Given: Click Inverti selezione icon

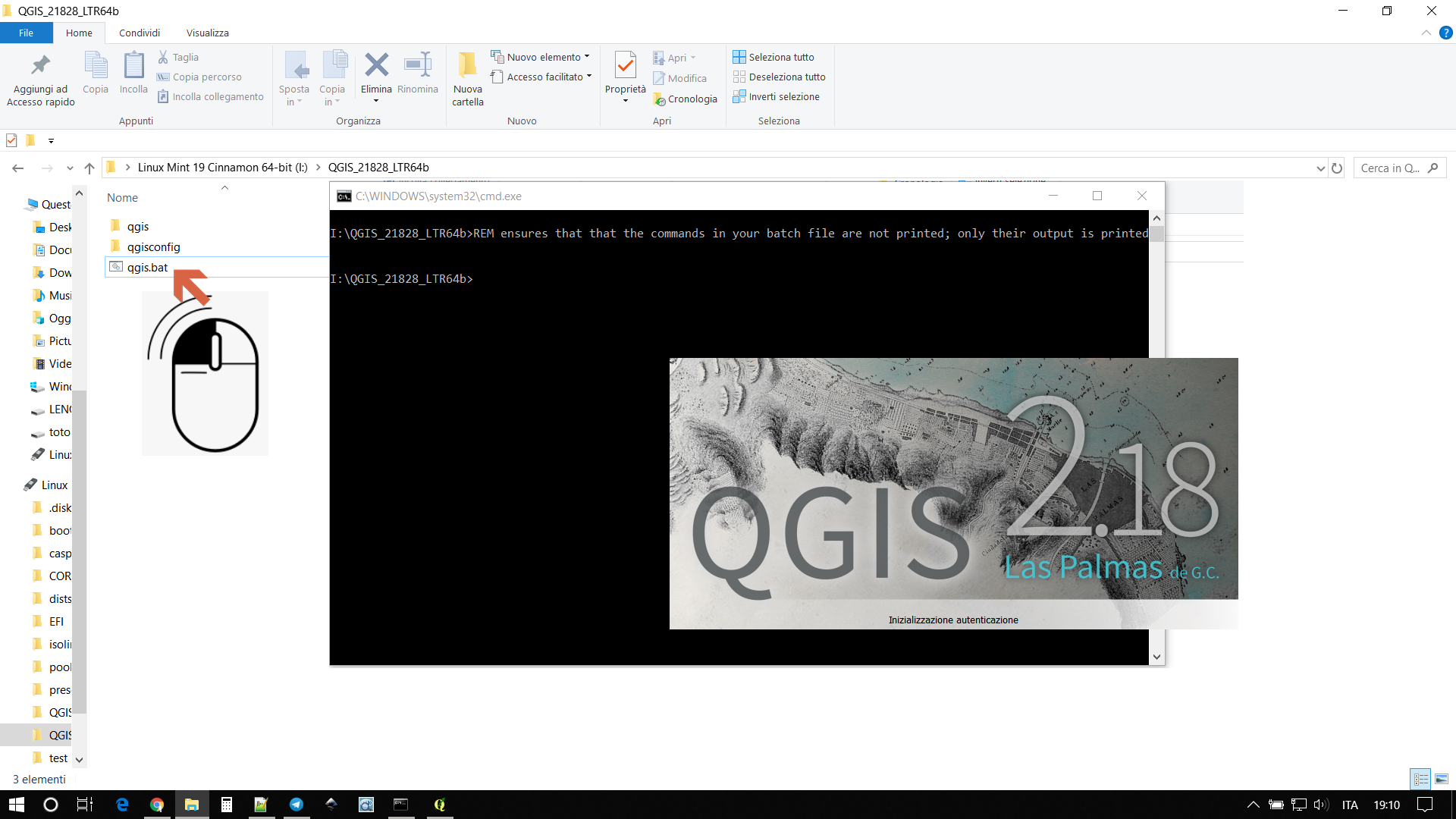Looking at the screenshot, I should [739, 96].
